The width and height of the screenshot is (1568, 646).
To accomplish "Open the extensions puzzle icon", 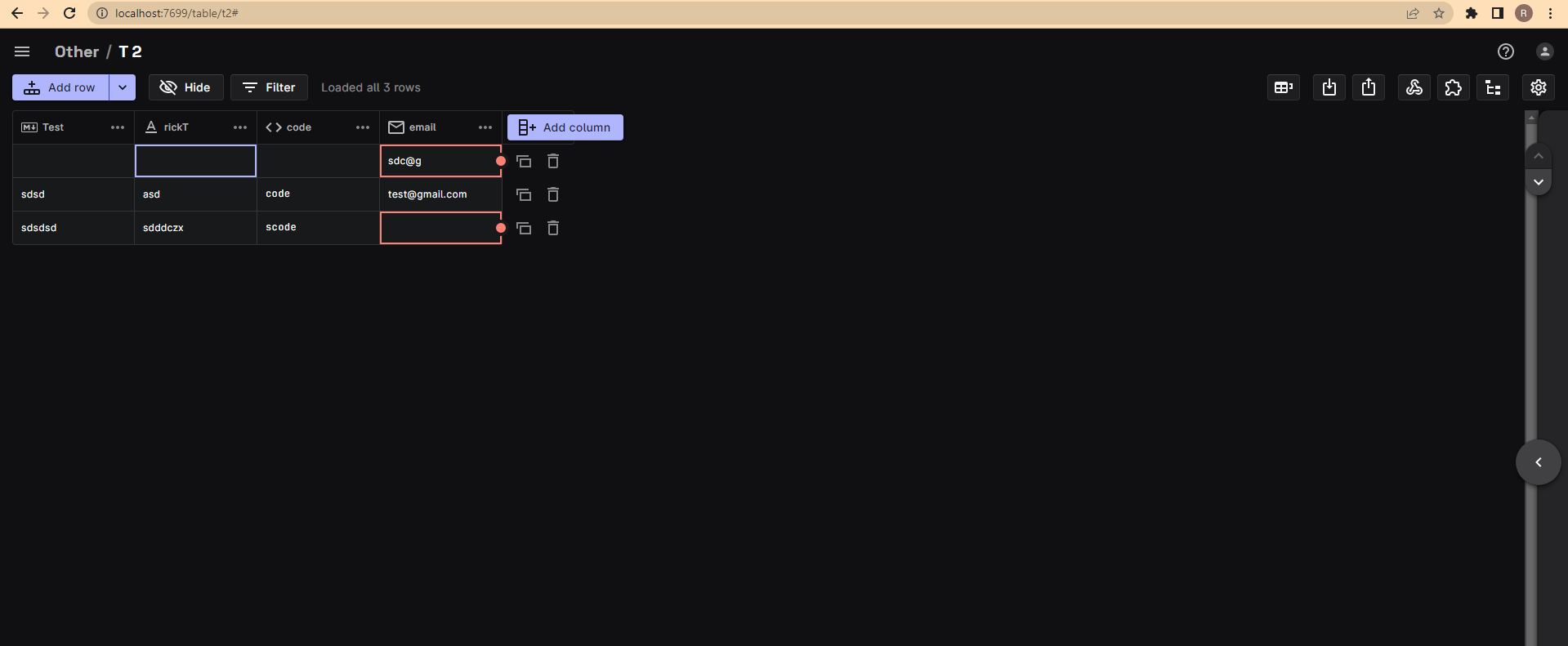I will (1454, 87).
